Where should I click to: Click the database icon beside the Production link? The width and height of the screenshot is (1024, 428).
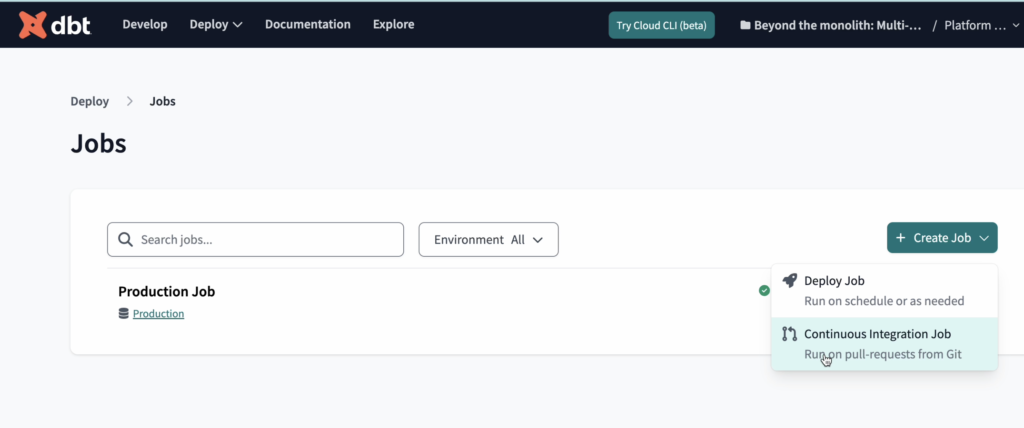click(x=124, y=314)
